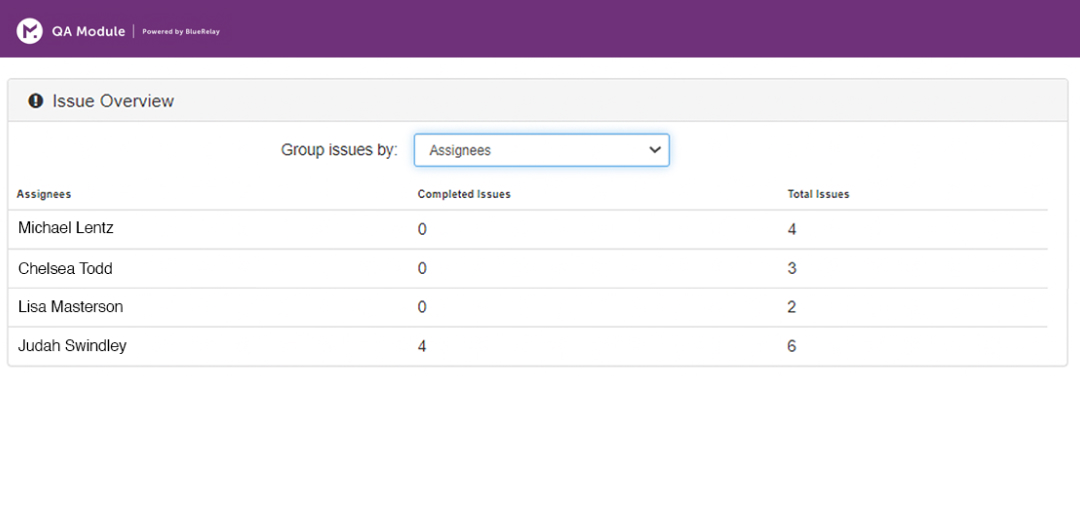Click the Powered by BlueRelay text

[180, 32]
